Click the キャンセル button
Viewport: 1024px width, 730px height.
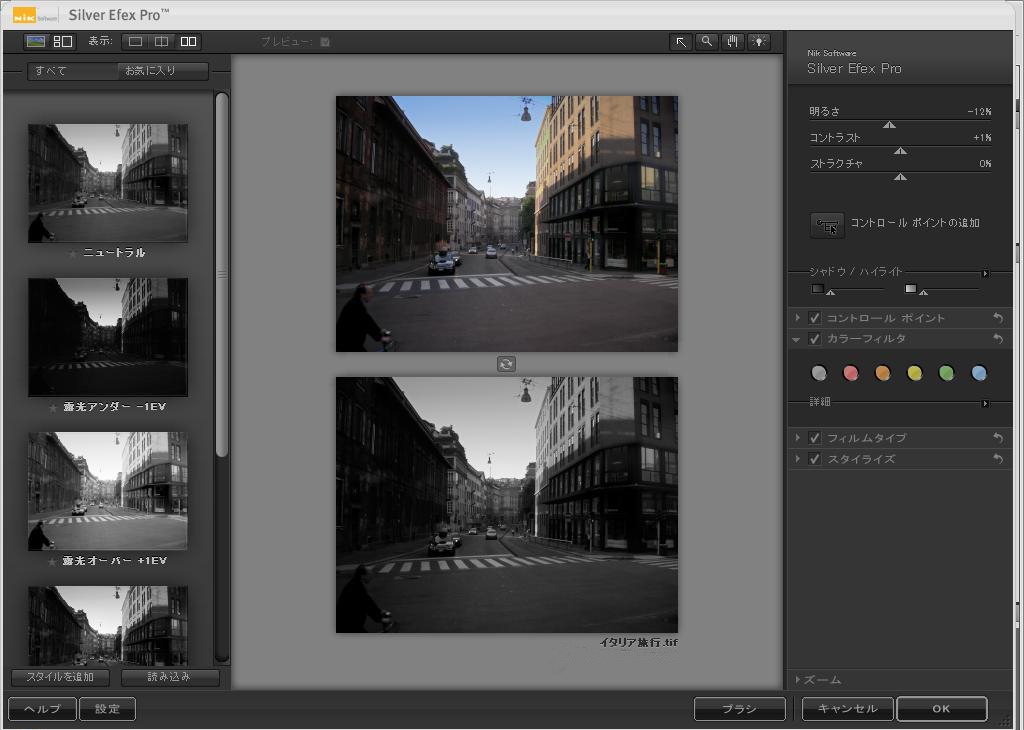point(847,709)
